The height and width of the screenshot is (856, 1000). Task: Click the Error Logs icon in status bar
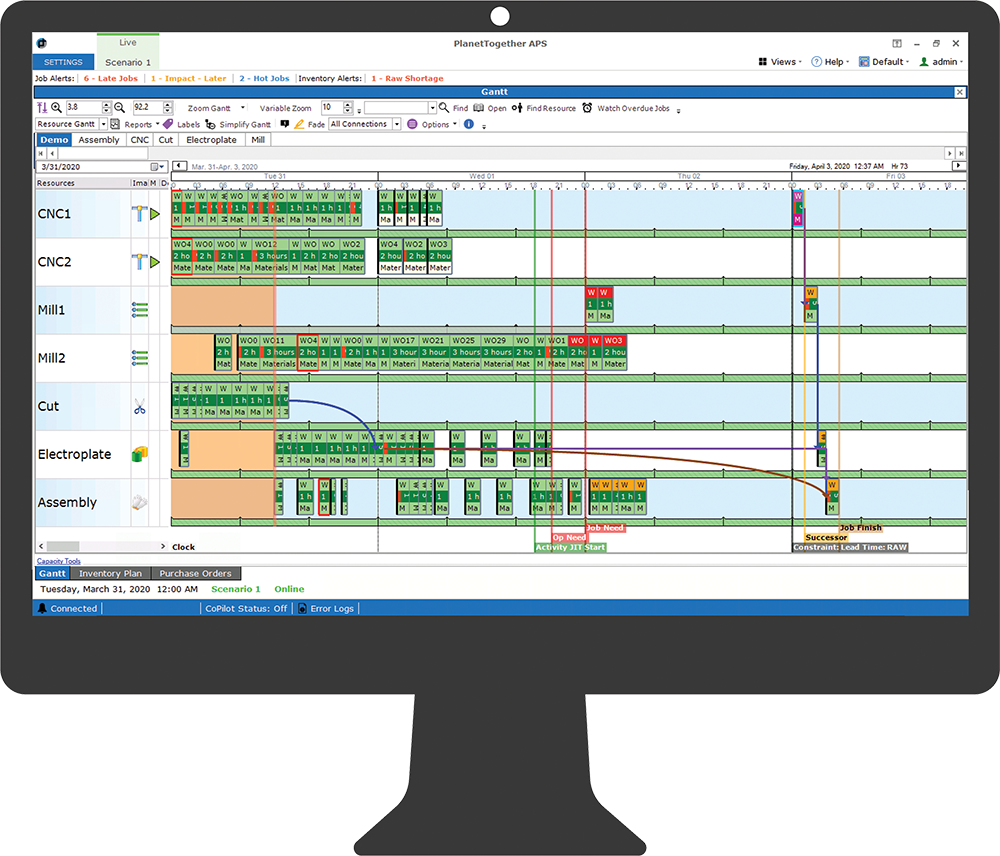pos(302,609)
